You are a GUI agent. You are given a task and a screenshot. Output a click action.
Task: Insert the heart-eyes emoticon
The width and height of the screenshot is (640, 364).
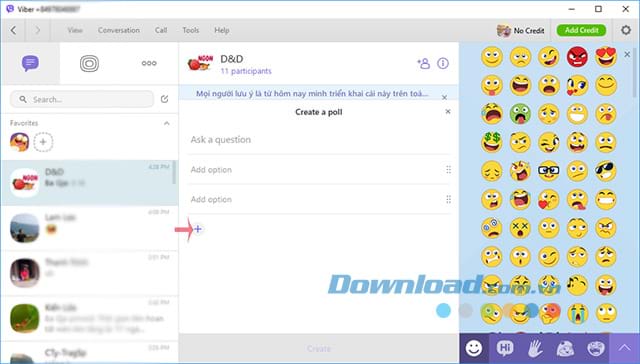(606, 57)
